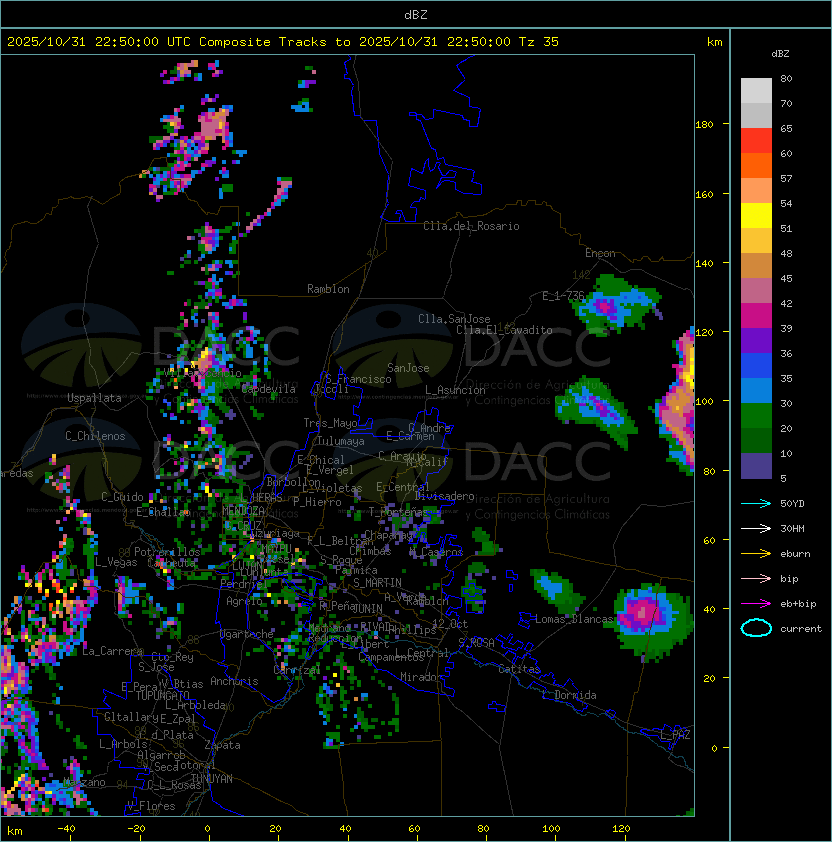Click the 'Tz 35' header text
The height and width of the screenshot is (842, 832).
coord(539,42)
